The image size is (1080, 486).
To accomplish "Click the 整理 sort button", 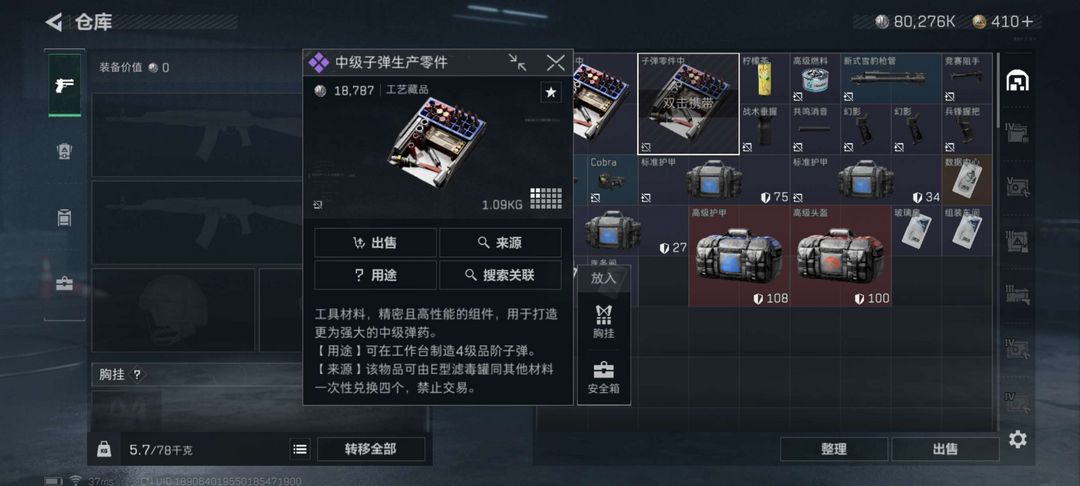I will point(833,449).
